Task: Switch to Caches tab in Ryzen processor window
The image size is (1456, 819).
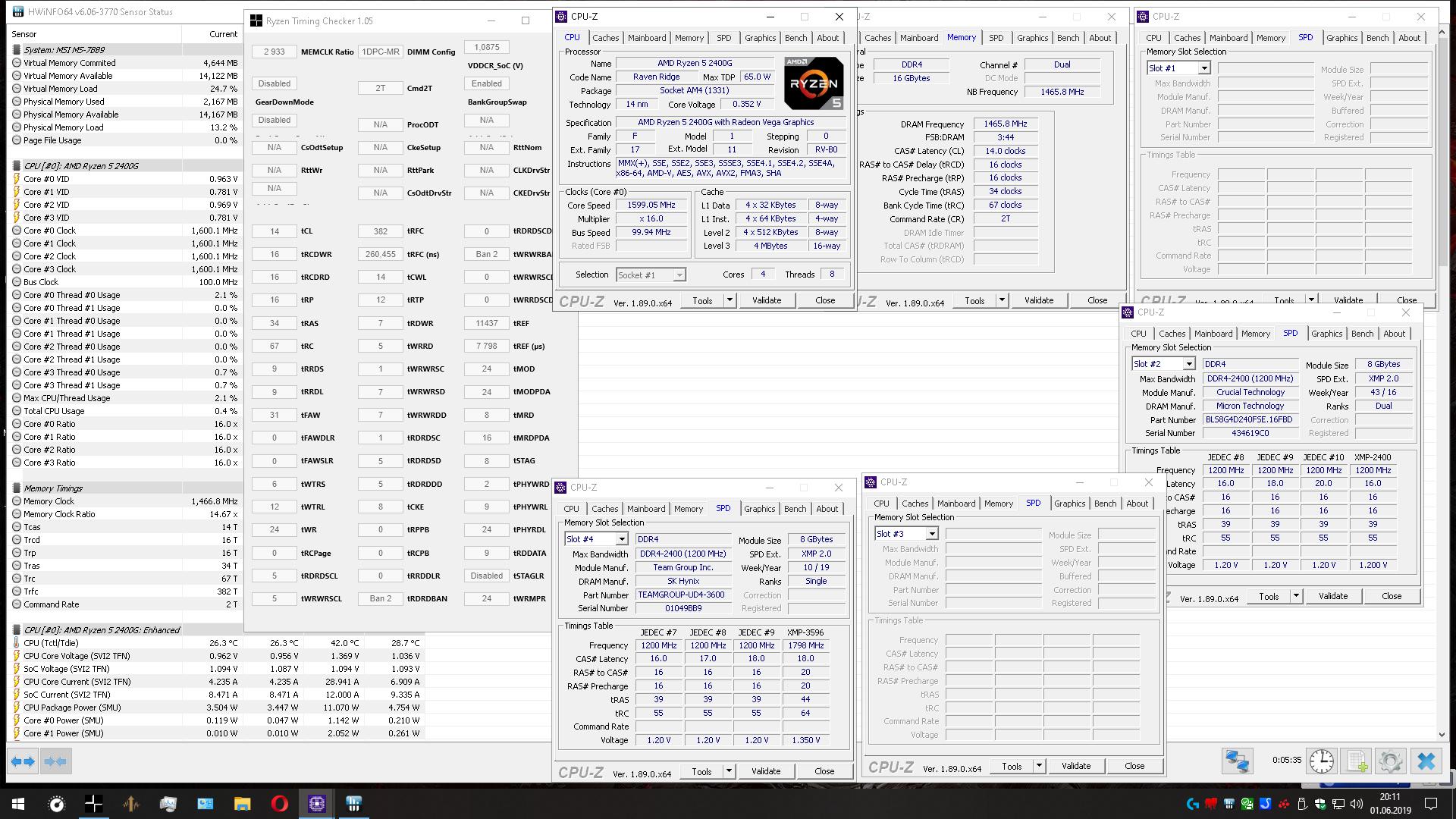Action: [x=605, y=37]
